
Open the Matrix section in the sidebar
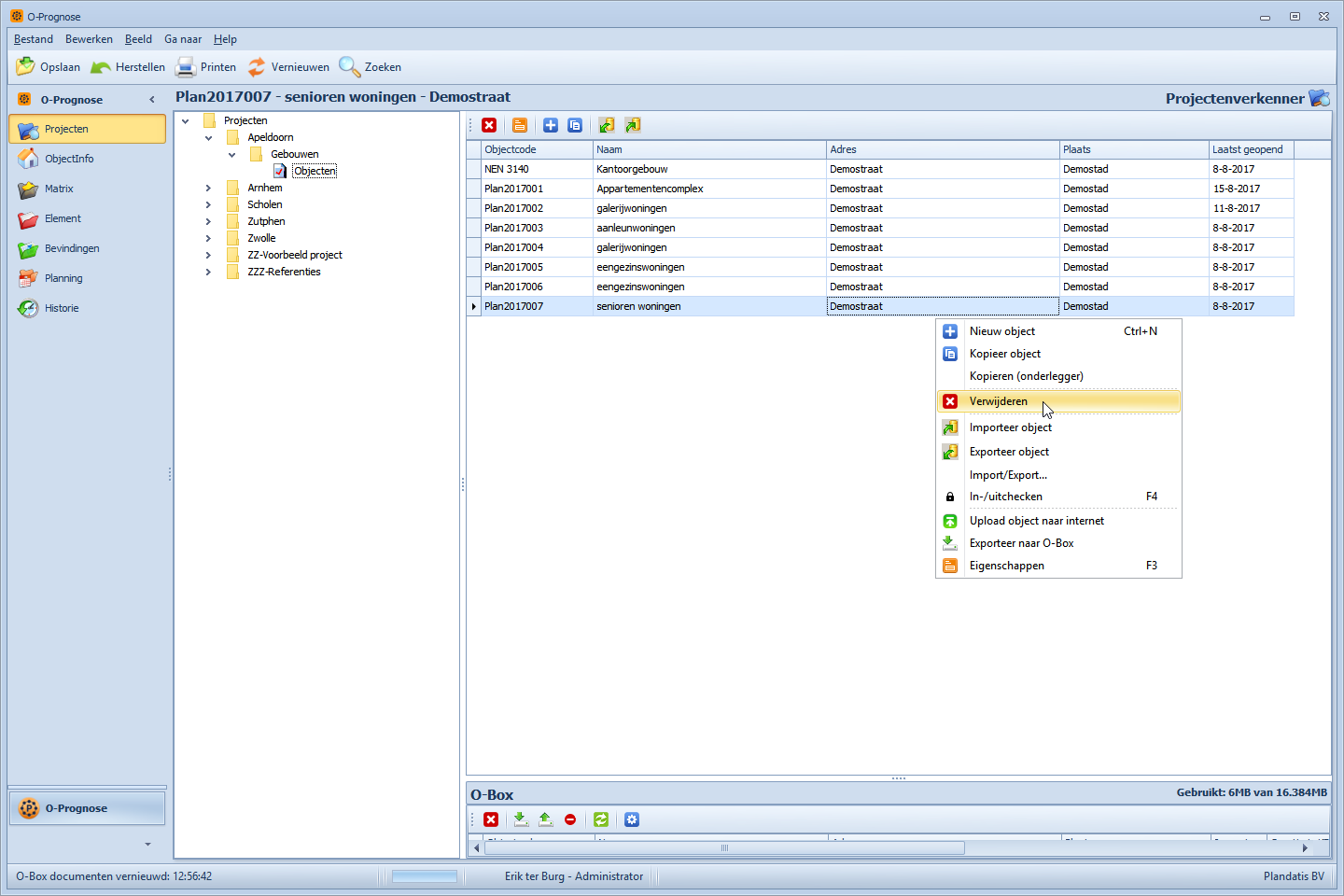click(x=87, y=189)
